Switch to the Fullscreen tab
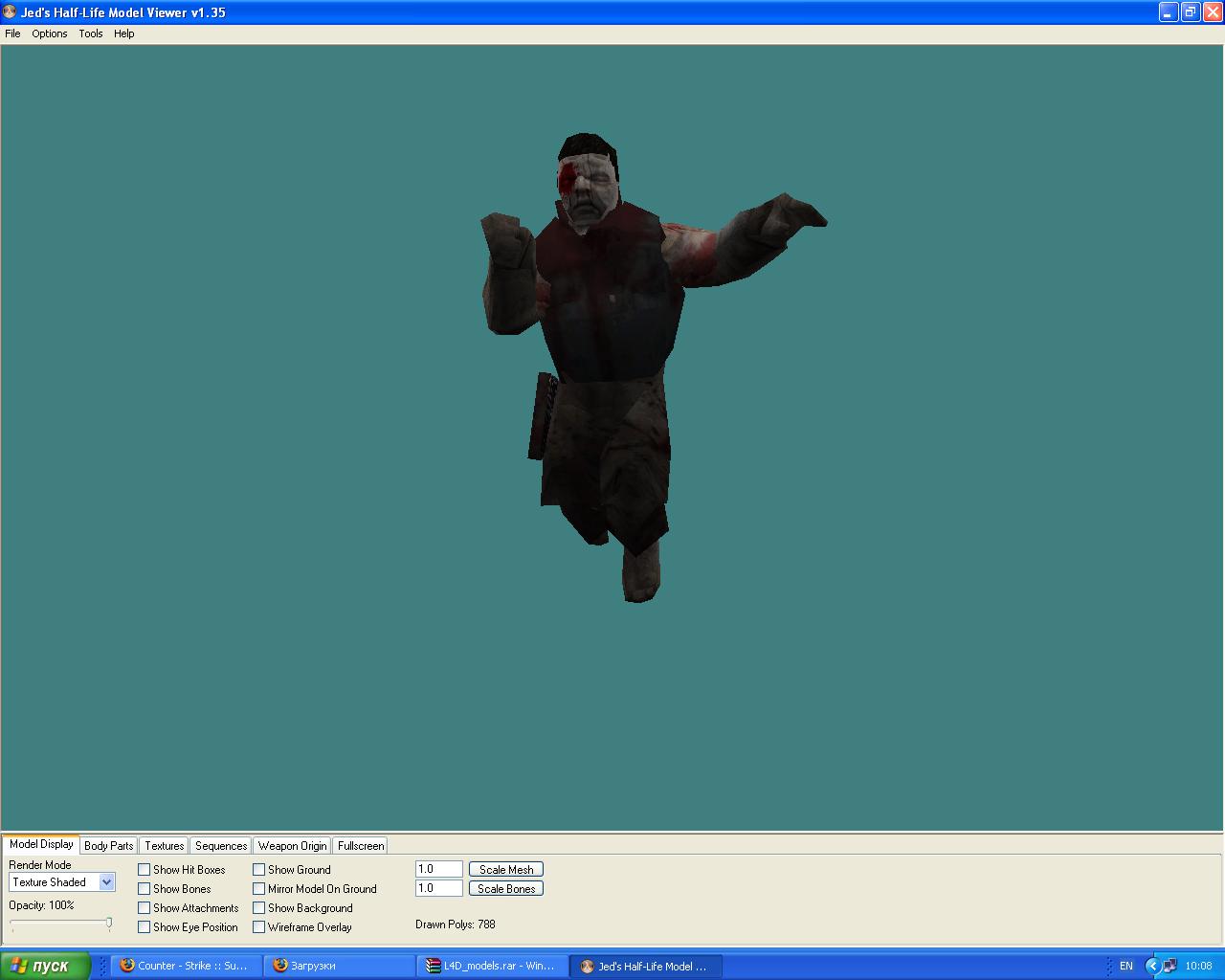Screen dimensions: 1225x980 click(x=361, y=846)
